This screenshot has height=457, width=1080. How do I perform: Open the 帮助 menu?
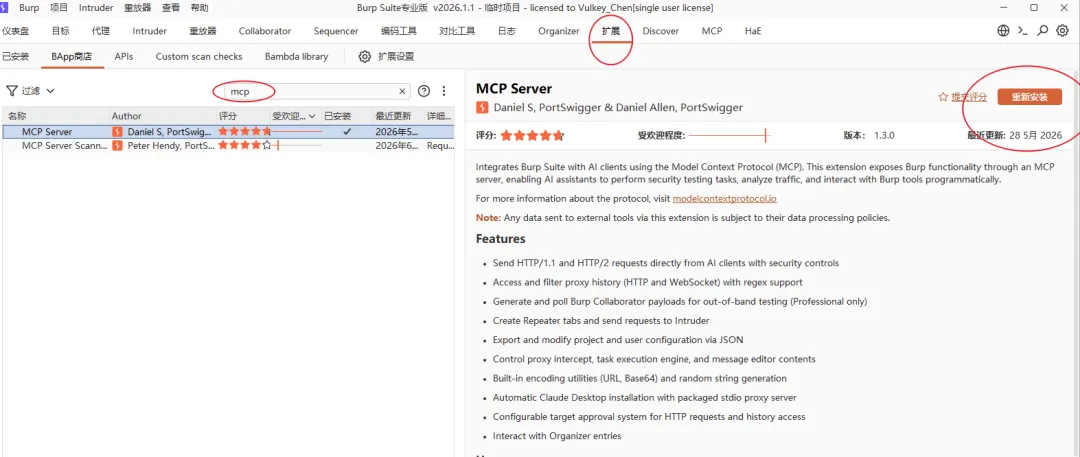[x=199, y=8]
